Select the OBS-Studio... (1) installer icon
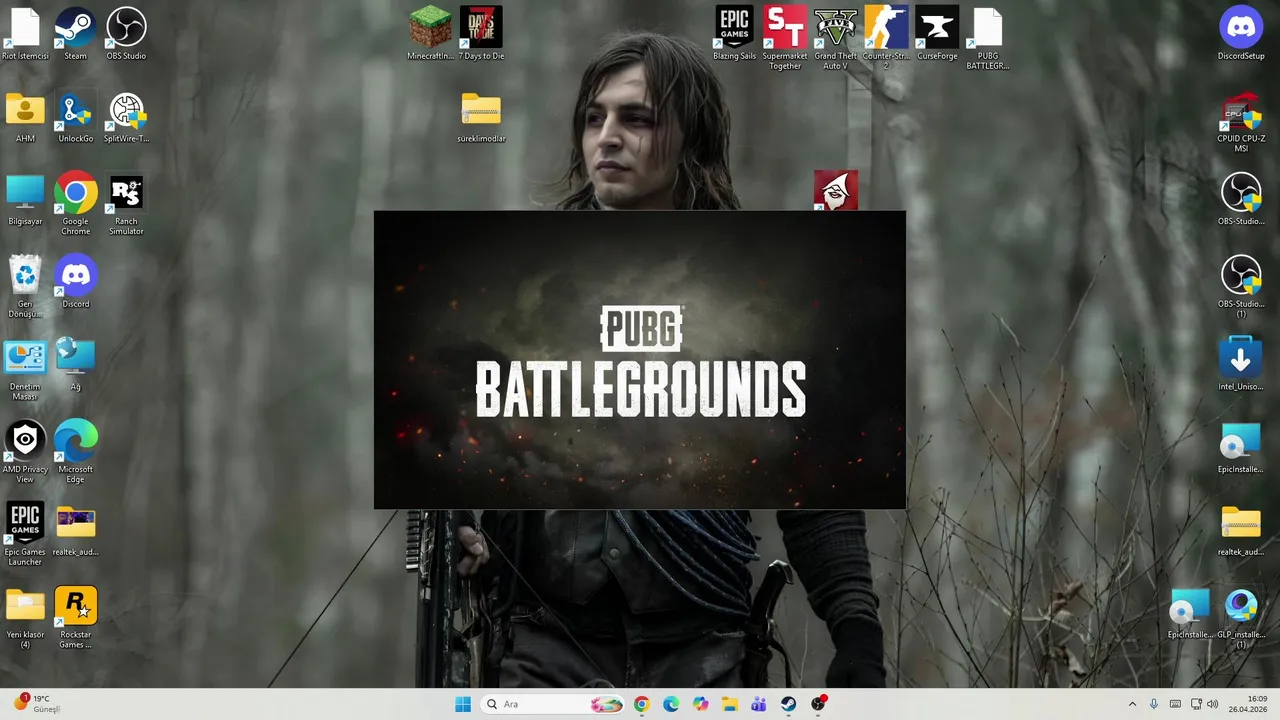This screenshot has width=1280, height=720. tap(1241, 287)
